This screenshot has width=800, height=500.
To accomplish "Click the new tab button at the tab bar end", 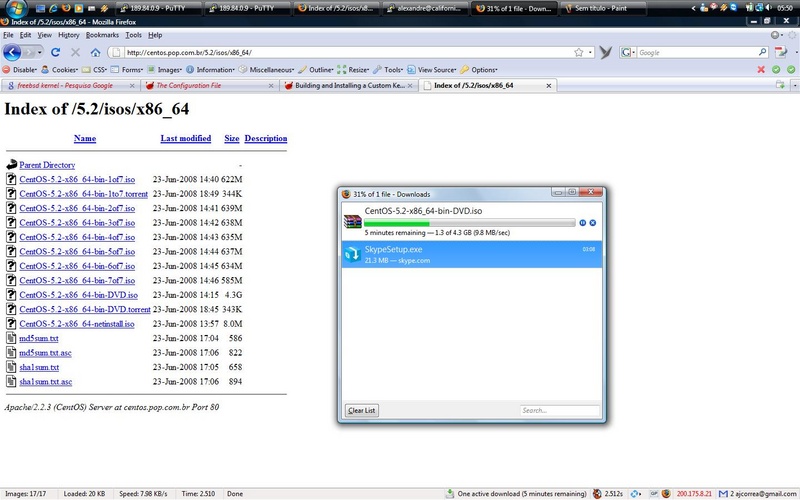I will (x=780, y=85).
